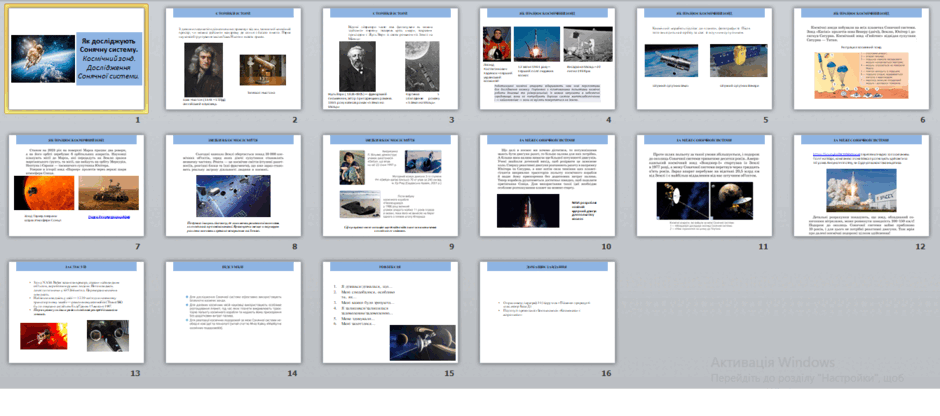Click the blue hyperlink on slide 7
940x416 pixels.
click(109, 217)
